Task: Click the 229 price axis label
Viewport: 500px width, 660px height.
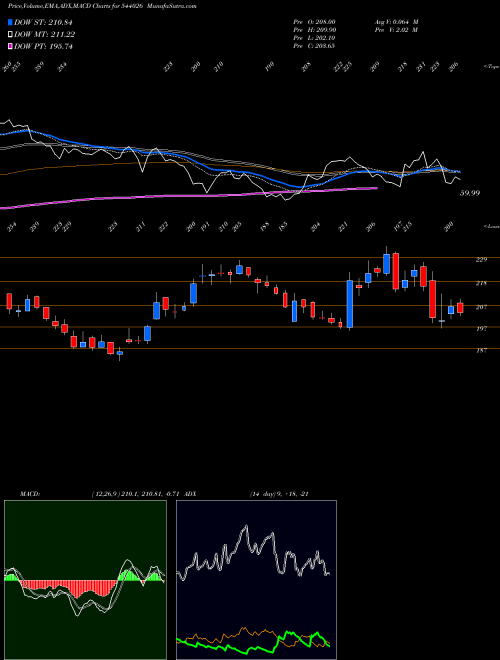Action: (481, 260)
